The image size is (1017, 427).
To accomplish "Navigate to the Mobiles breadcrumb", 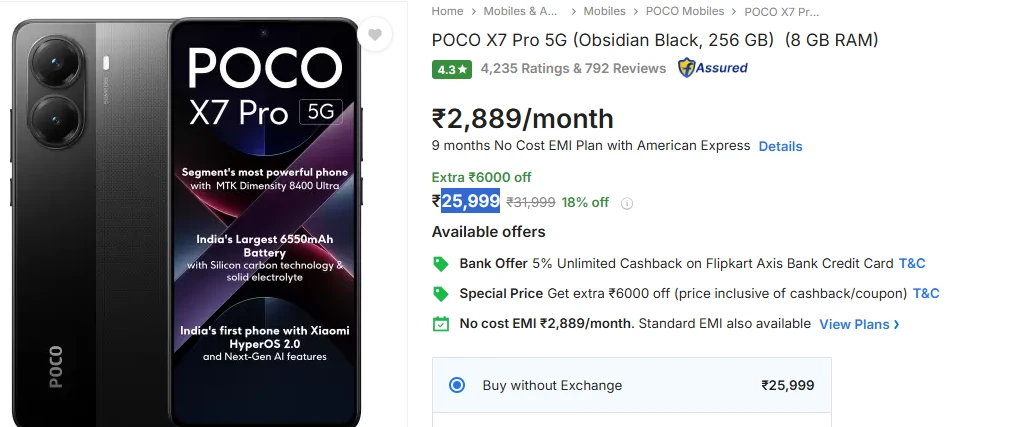I will tap(604, 11).
